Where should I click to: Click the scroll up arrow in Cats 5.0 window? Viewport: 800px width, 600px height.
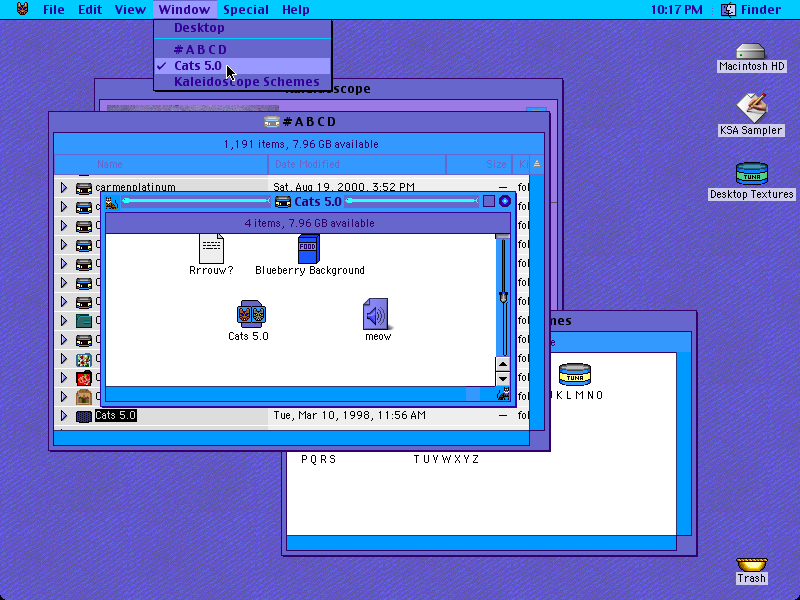click(503, 364)
